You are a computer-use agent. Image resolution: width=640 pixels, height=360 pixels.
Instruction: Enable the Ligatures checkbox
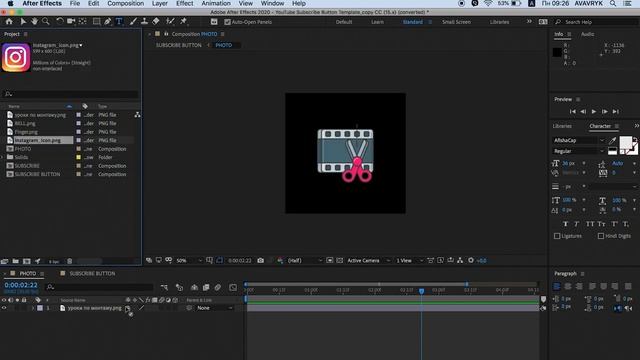coord(557,236)
